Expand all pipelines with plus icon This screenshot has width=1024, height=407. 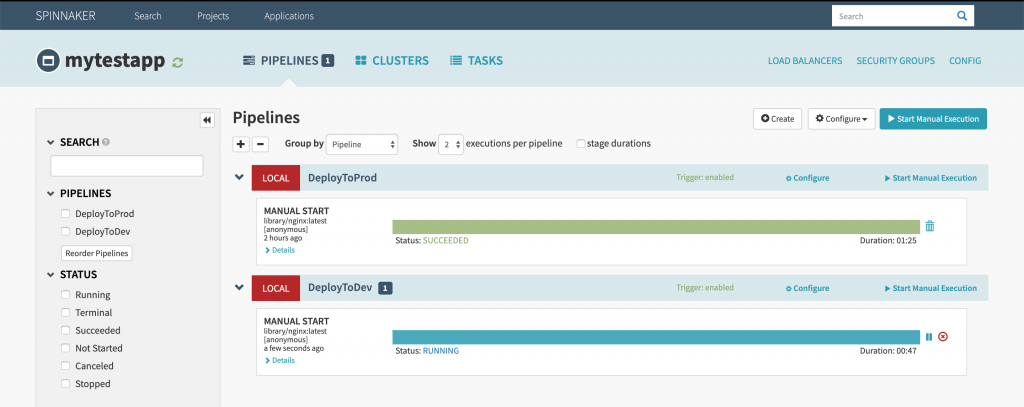pos(240,144)
